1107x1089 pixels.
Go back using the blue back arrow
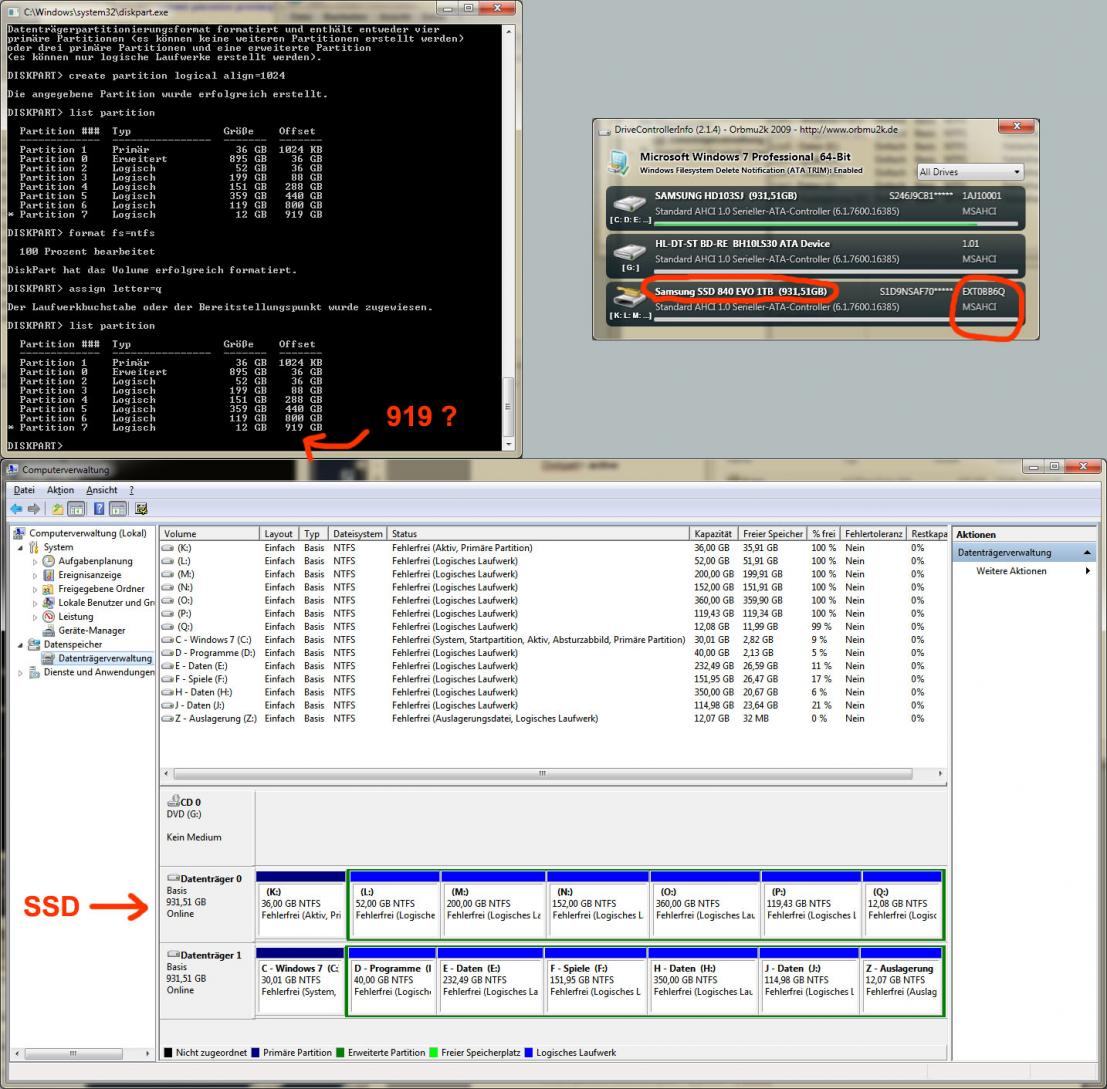point(16,509)
